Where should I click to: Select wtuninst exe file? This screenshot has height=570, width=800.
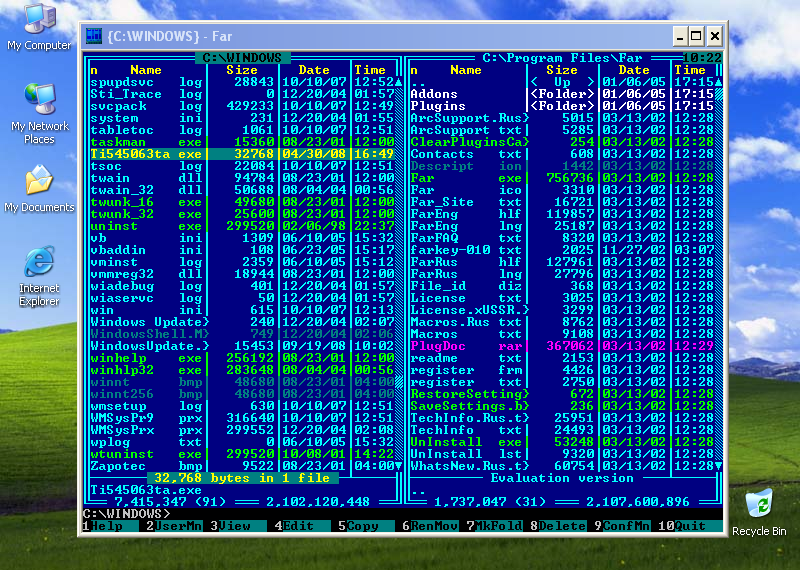(242, 454)
